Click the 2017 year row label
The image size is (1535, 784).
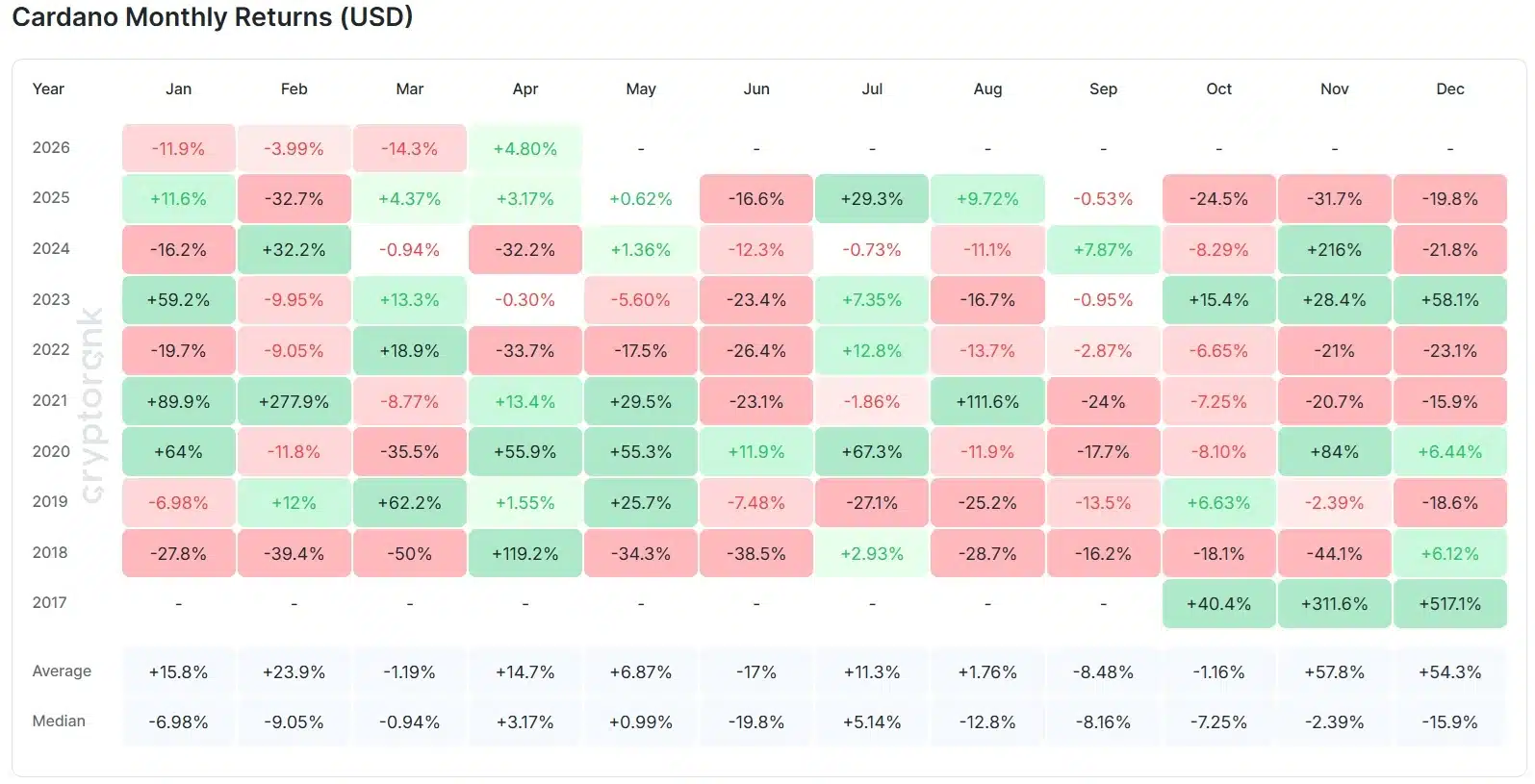(x=50, y=603)
